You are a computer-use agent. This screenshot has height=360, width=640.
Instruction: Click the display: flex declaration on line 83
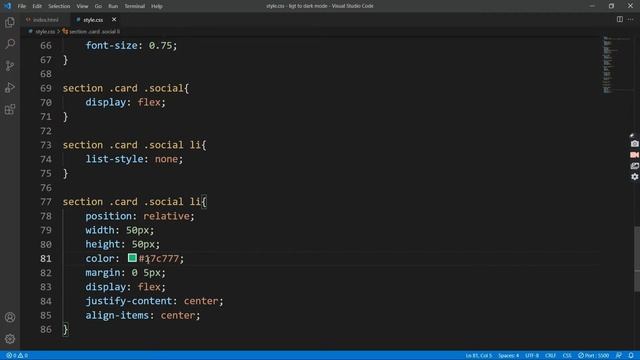point(125,287)
